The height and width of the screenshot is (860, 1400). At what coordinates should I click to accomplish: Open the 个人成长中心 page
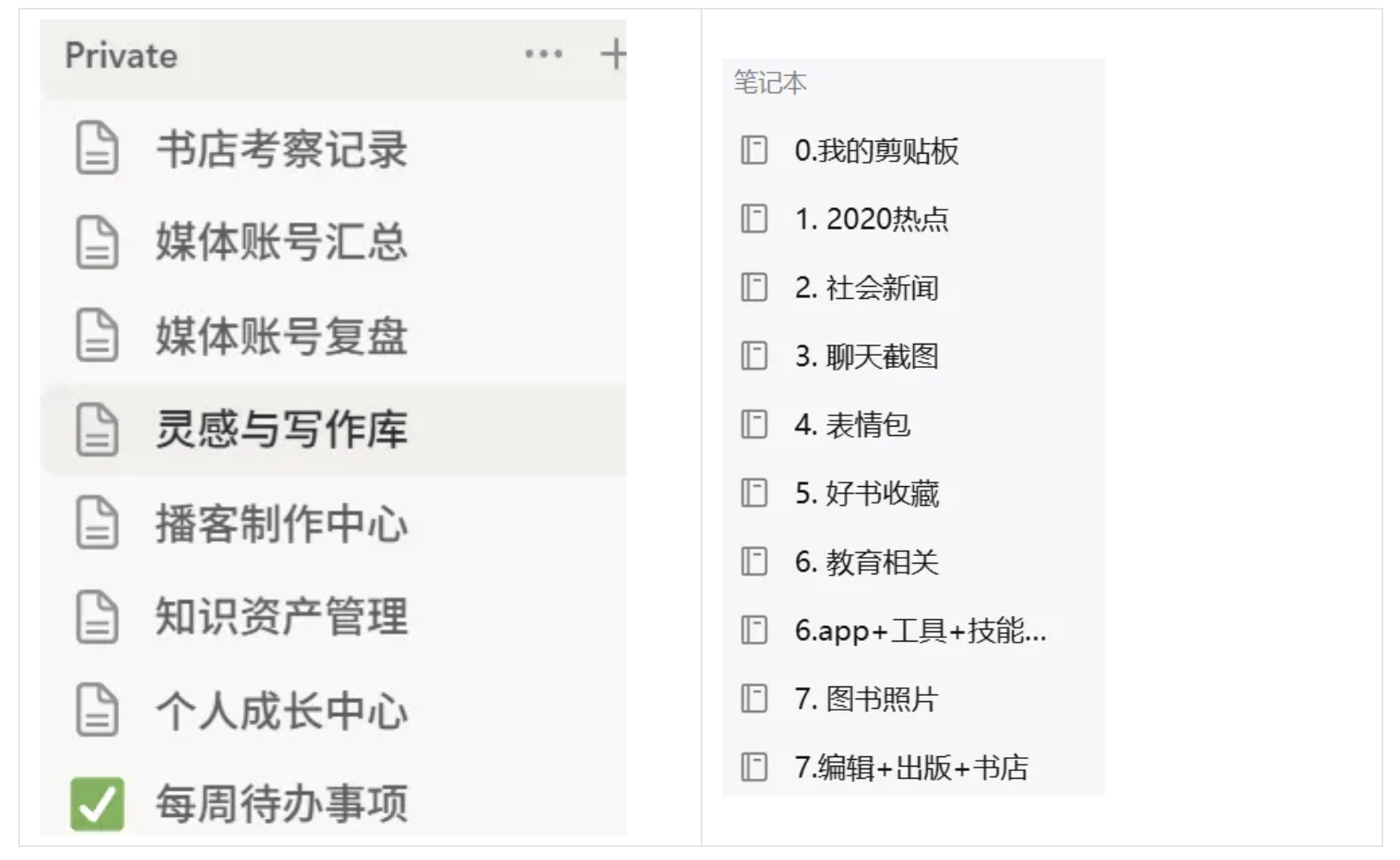(281, 711)
